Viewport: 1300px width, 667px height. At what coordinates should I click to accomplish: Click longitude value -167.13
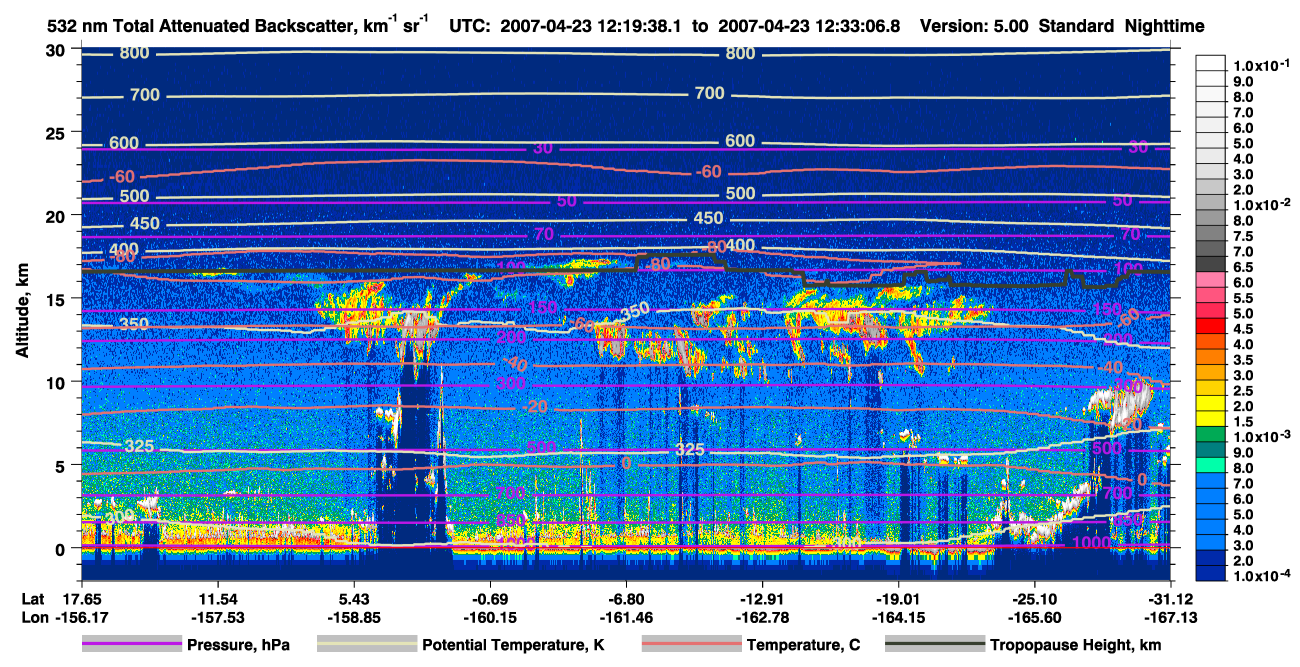click(1171, 618)
